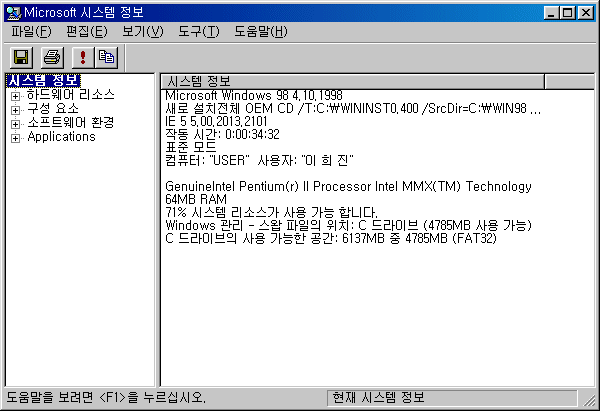Expand the 소프트웨어 환경 tree node
The height and width of the screenshot is (411, 600).
(x=15, y=124)
